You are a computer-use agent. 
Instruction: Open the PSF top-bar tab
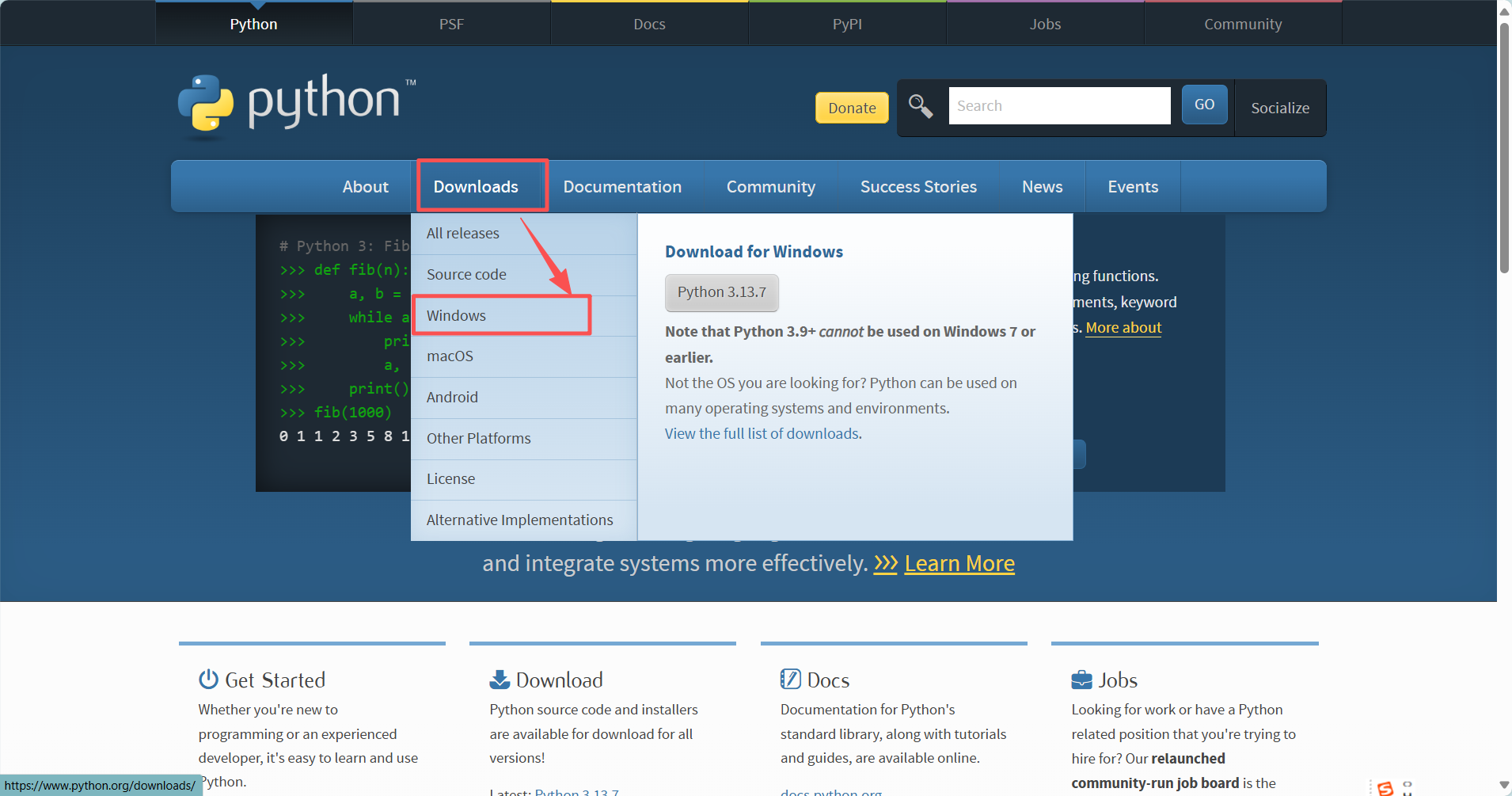coord(452,24)
